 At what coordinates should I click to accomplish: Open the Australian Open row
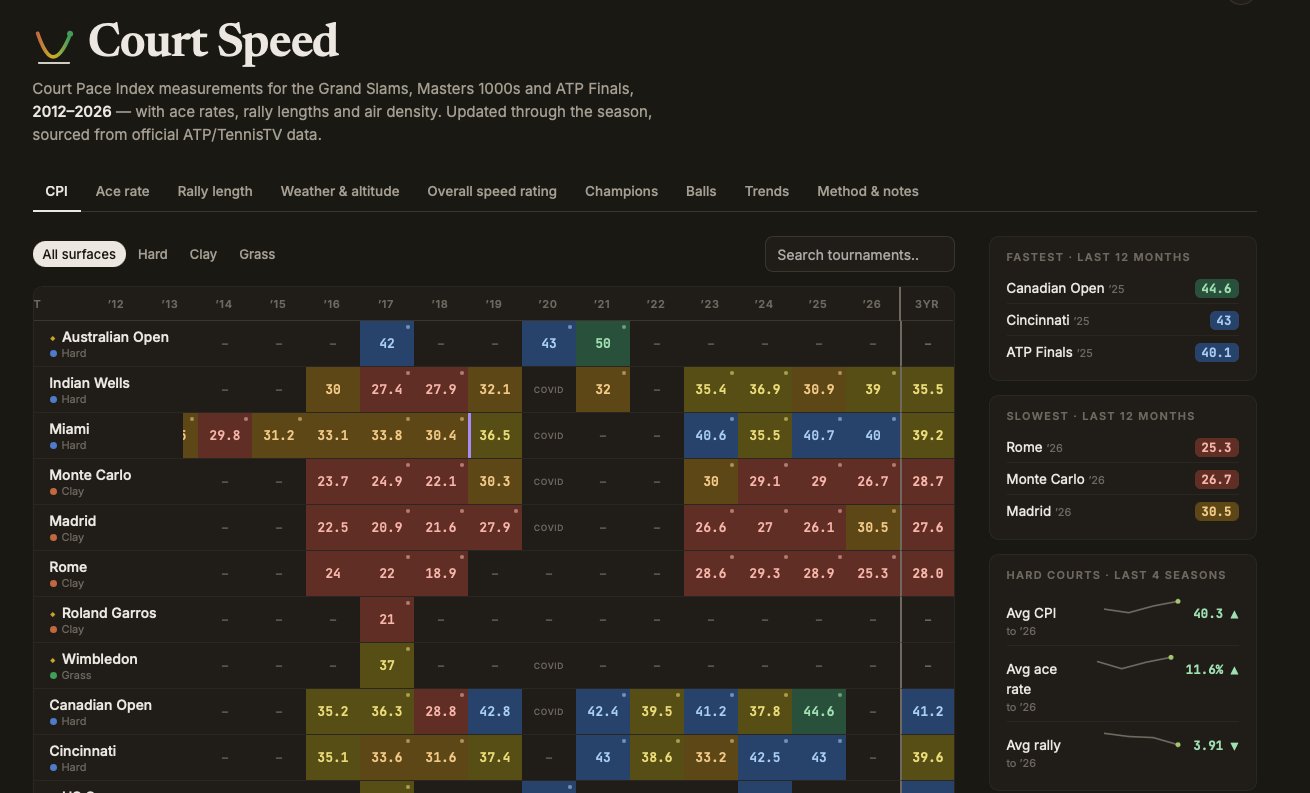click(x=494, y=343)
